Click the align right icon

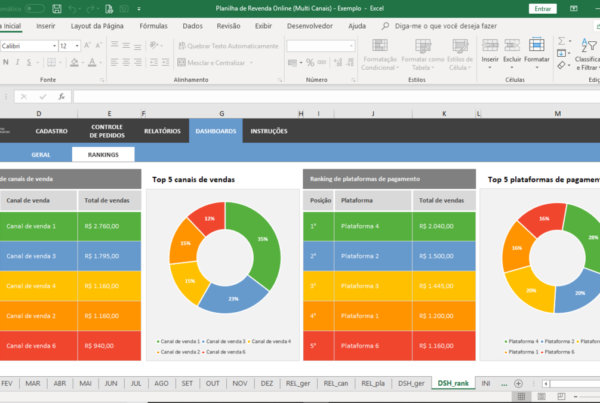pyautogui.click(x=138, y=62)
